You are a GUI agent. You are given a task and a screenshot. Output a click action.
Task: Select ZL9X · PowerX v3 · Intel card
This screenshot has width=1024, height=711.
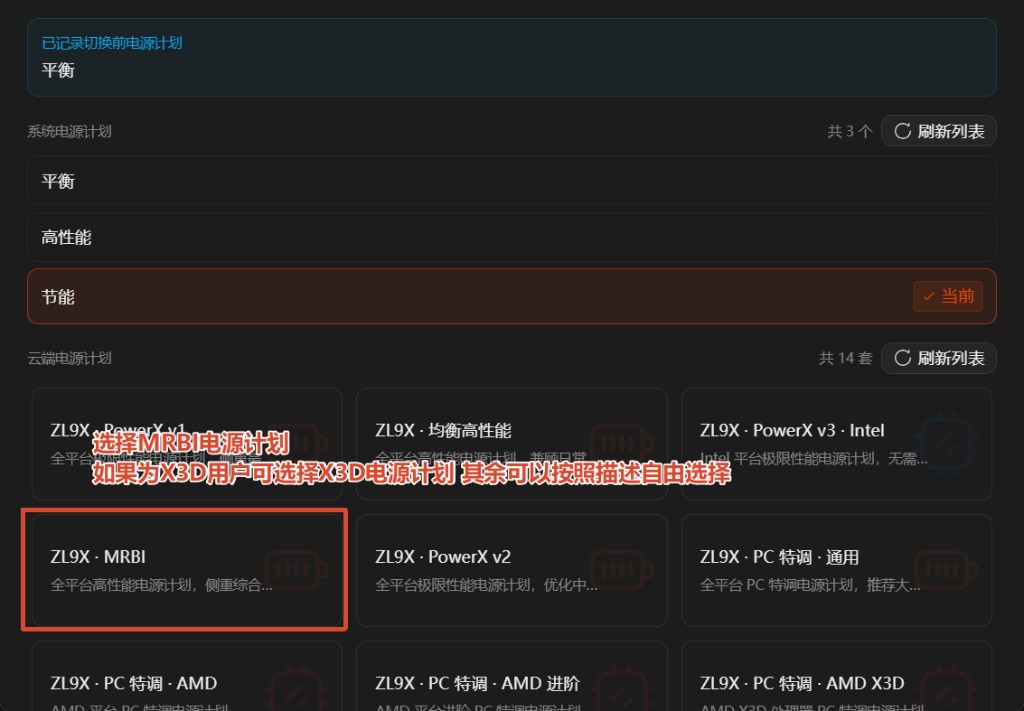click(836, 444)
